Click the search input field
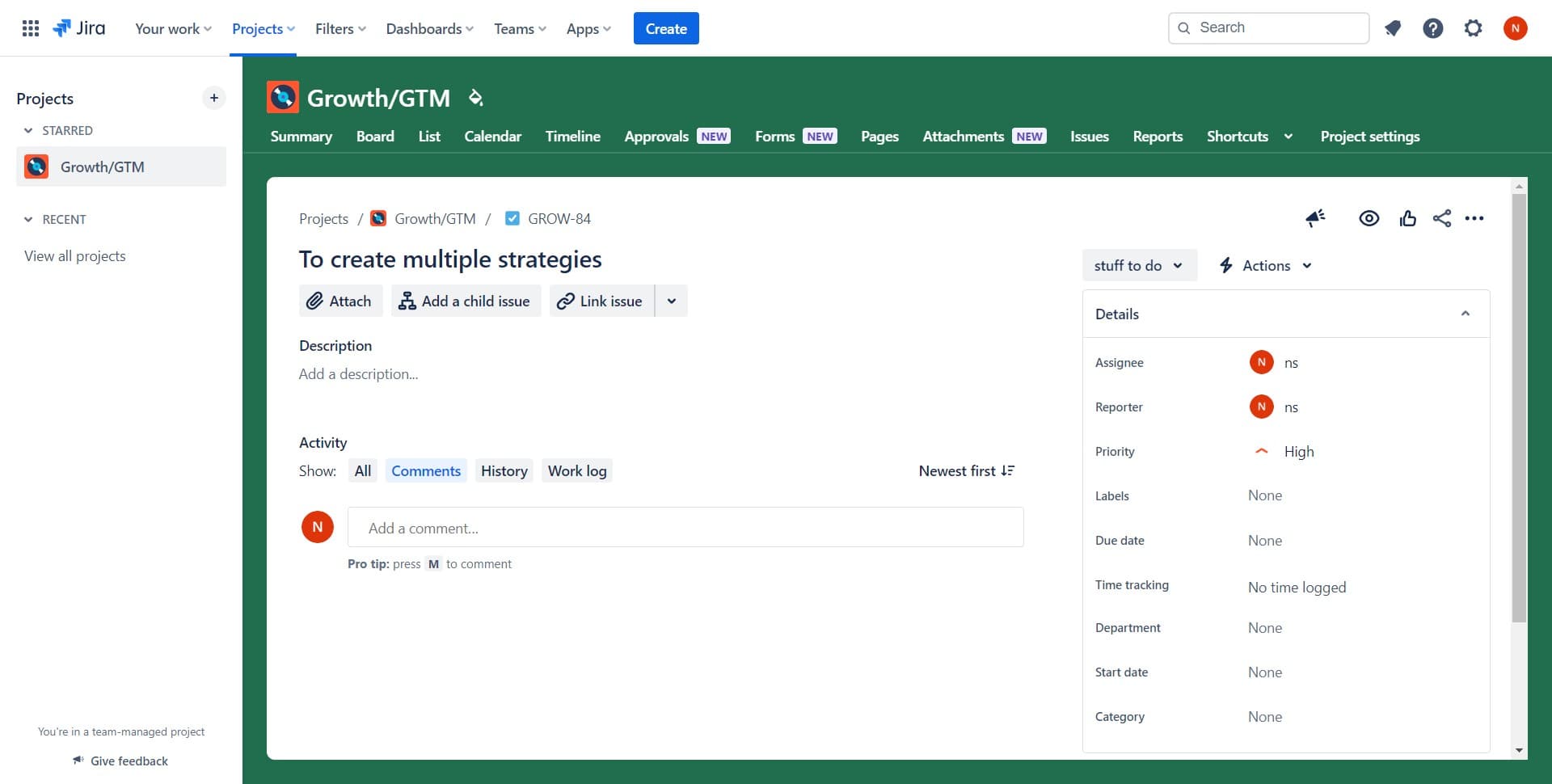This screenshot has width=1552, height=784. [x=1267, y=27]
